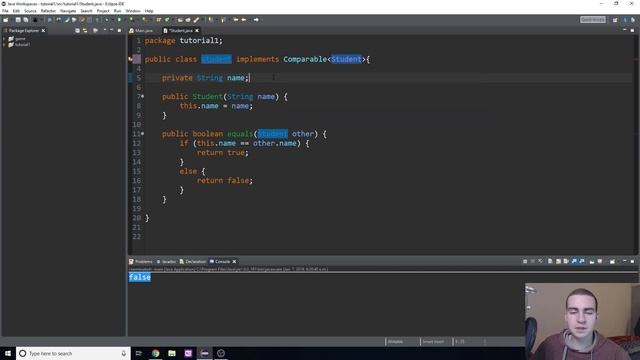
Task: Open Google Chrome from the taskbar
Action: (156, 353)
